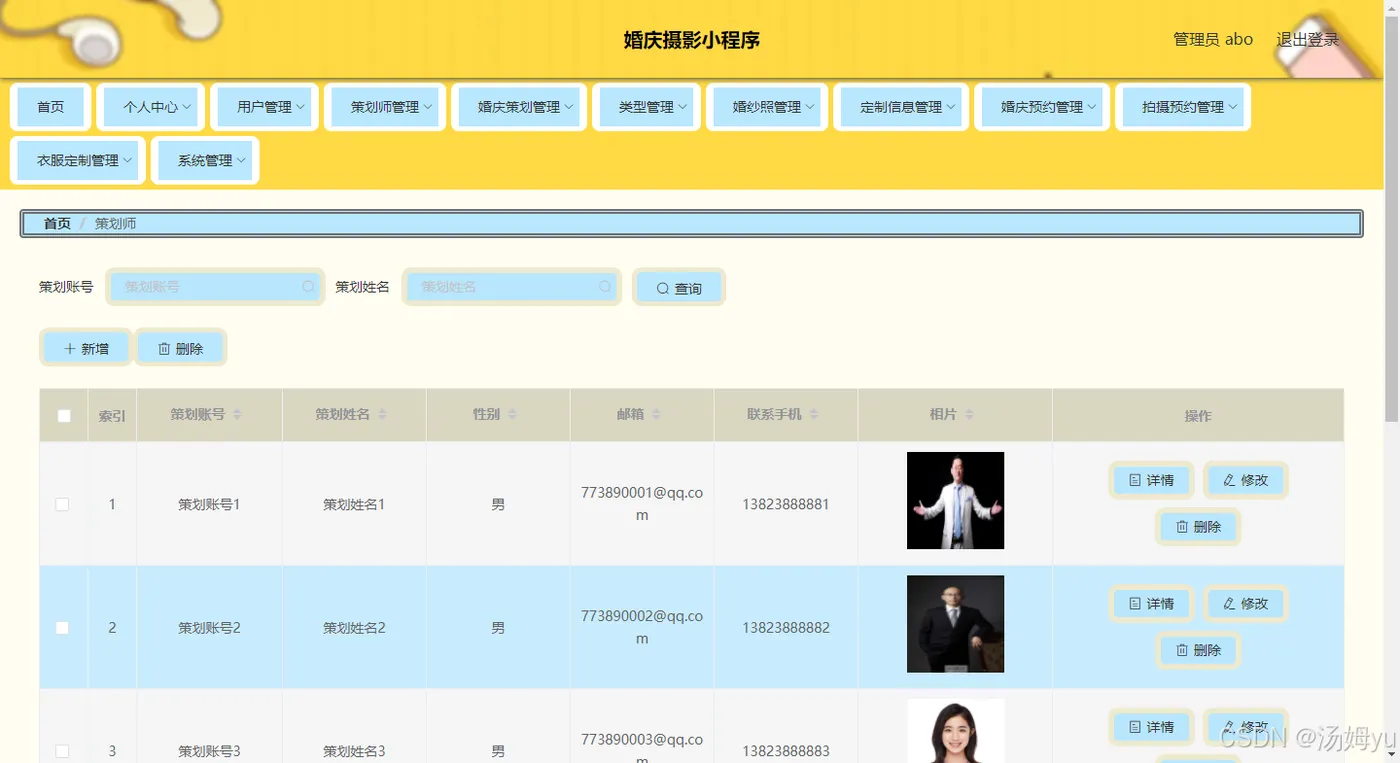Sort the table by 相片 column
1400x763 pixels.
point(969,415)
